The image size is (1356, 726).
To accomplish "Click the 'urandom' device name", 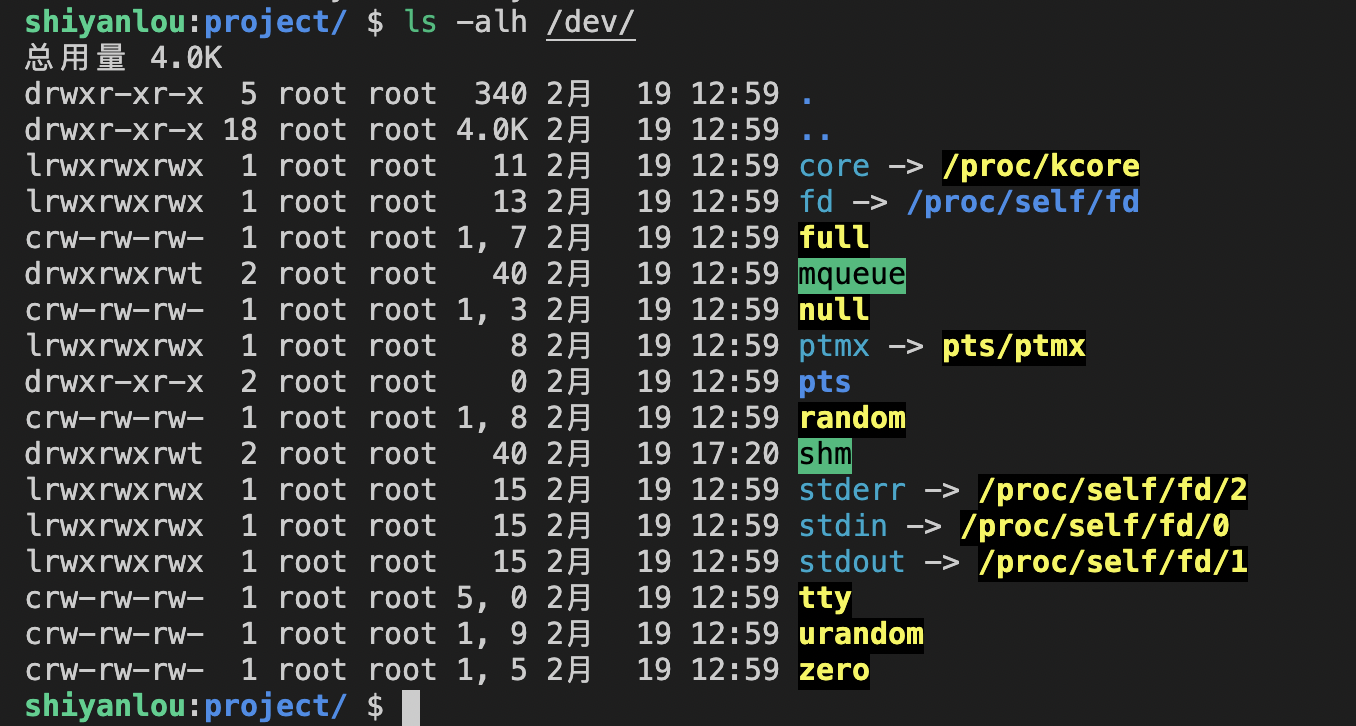I will pyautogui.click(x=862, y=634).
